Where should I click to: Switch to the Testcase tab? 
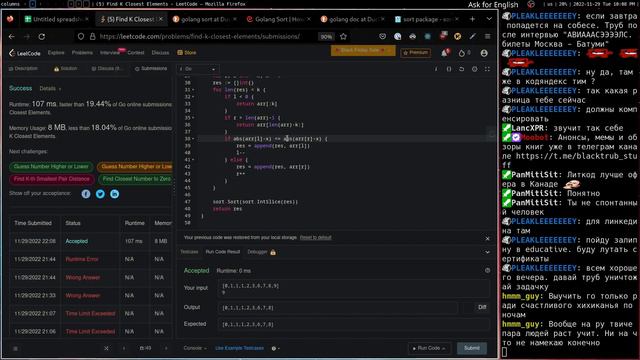189,252
